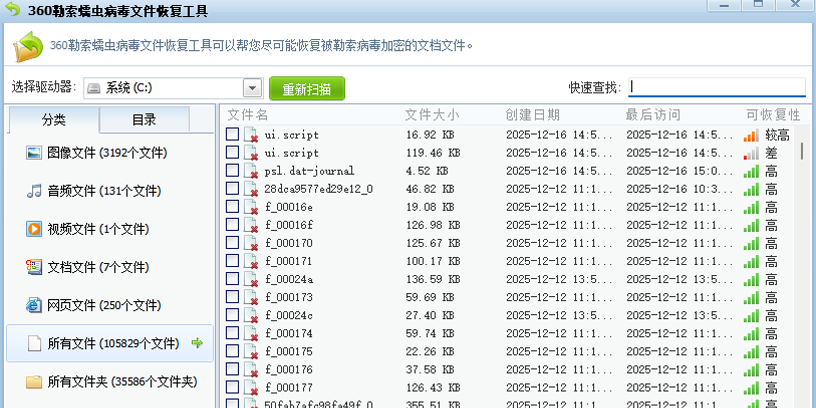Click the drive icon in the drive selector
Image resolution: width=816 pixels, height=408 pixels.
[x=94, y=88]
